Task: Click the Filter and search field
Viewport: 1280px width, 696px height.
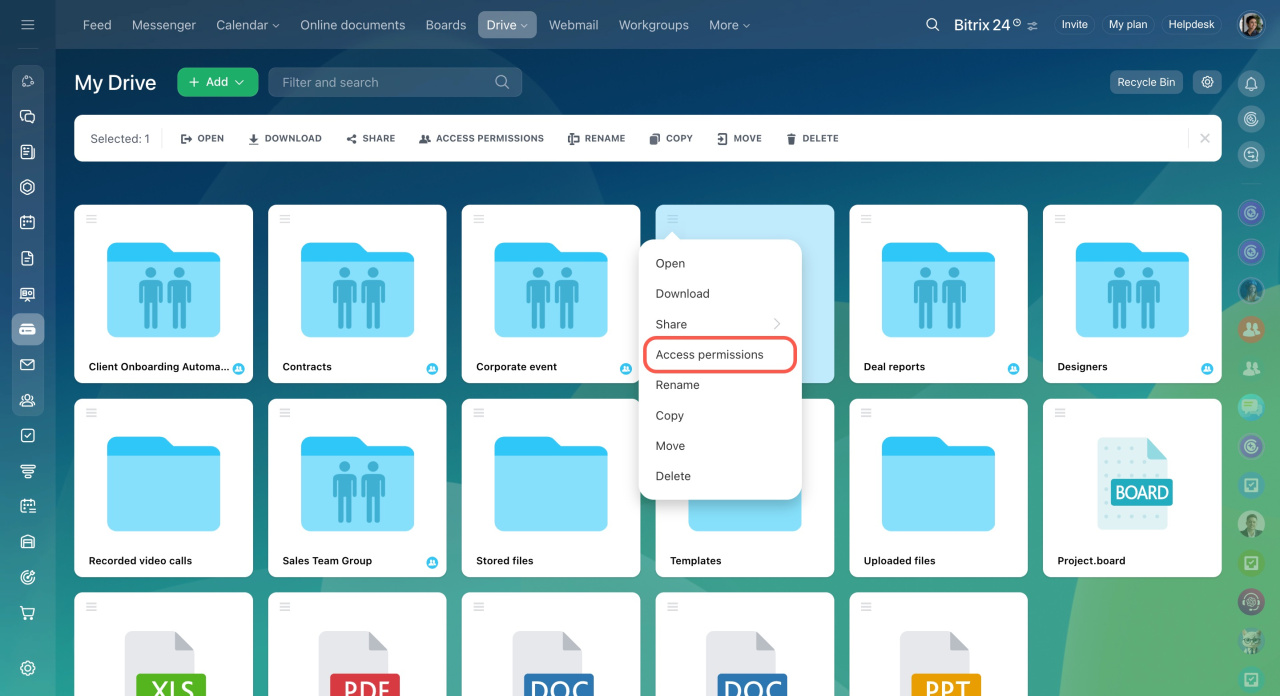Action: 385,82
